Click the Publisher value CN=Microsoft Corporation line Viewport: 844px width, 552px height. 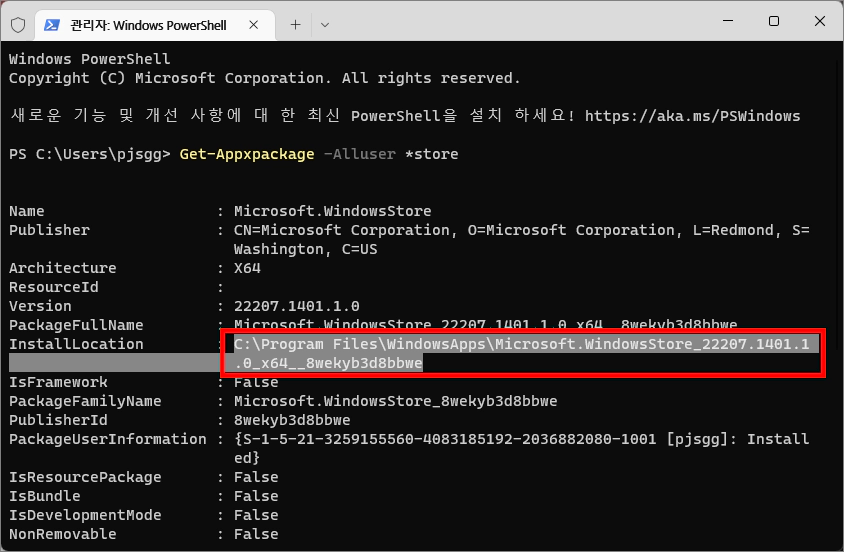522,230
